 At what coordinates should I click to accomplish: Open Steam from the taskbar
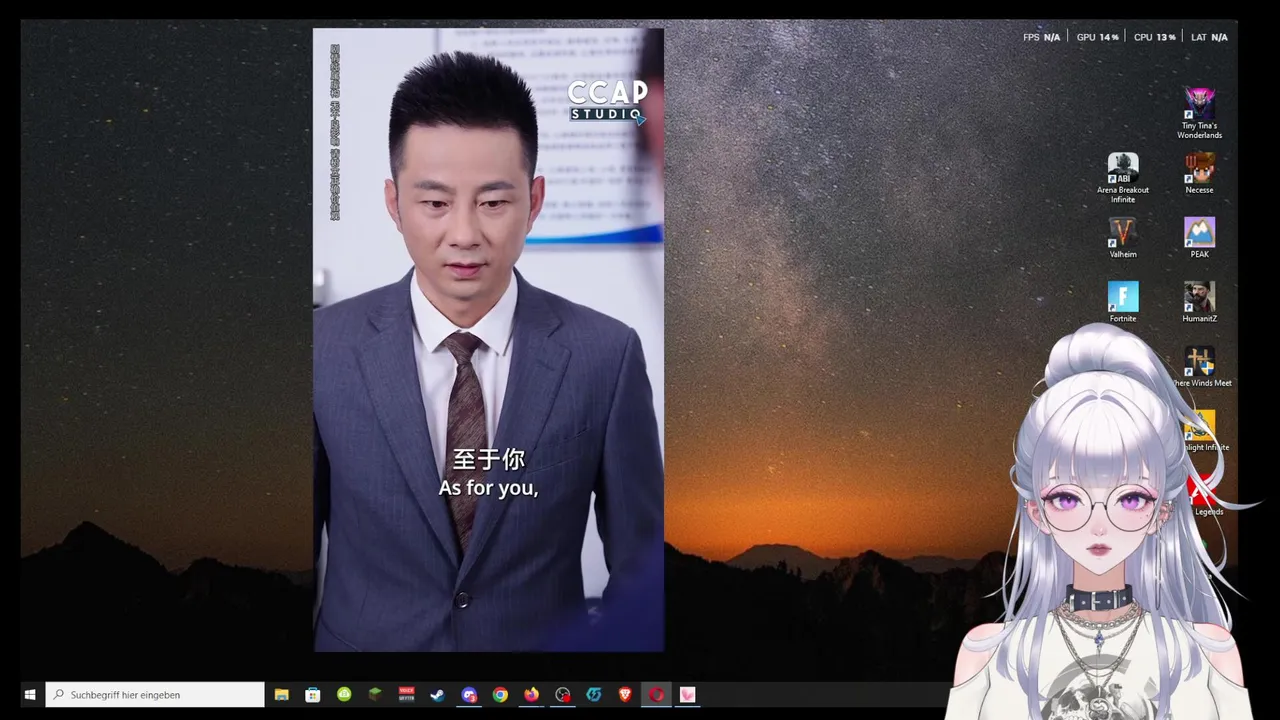(437, 694)
